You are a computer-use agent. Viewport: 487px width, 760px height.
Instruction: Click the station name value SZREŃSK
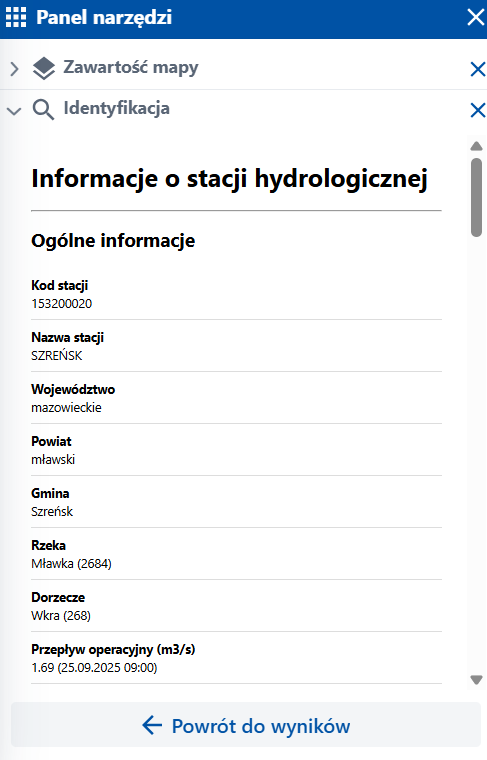point(57,356)
